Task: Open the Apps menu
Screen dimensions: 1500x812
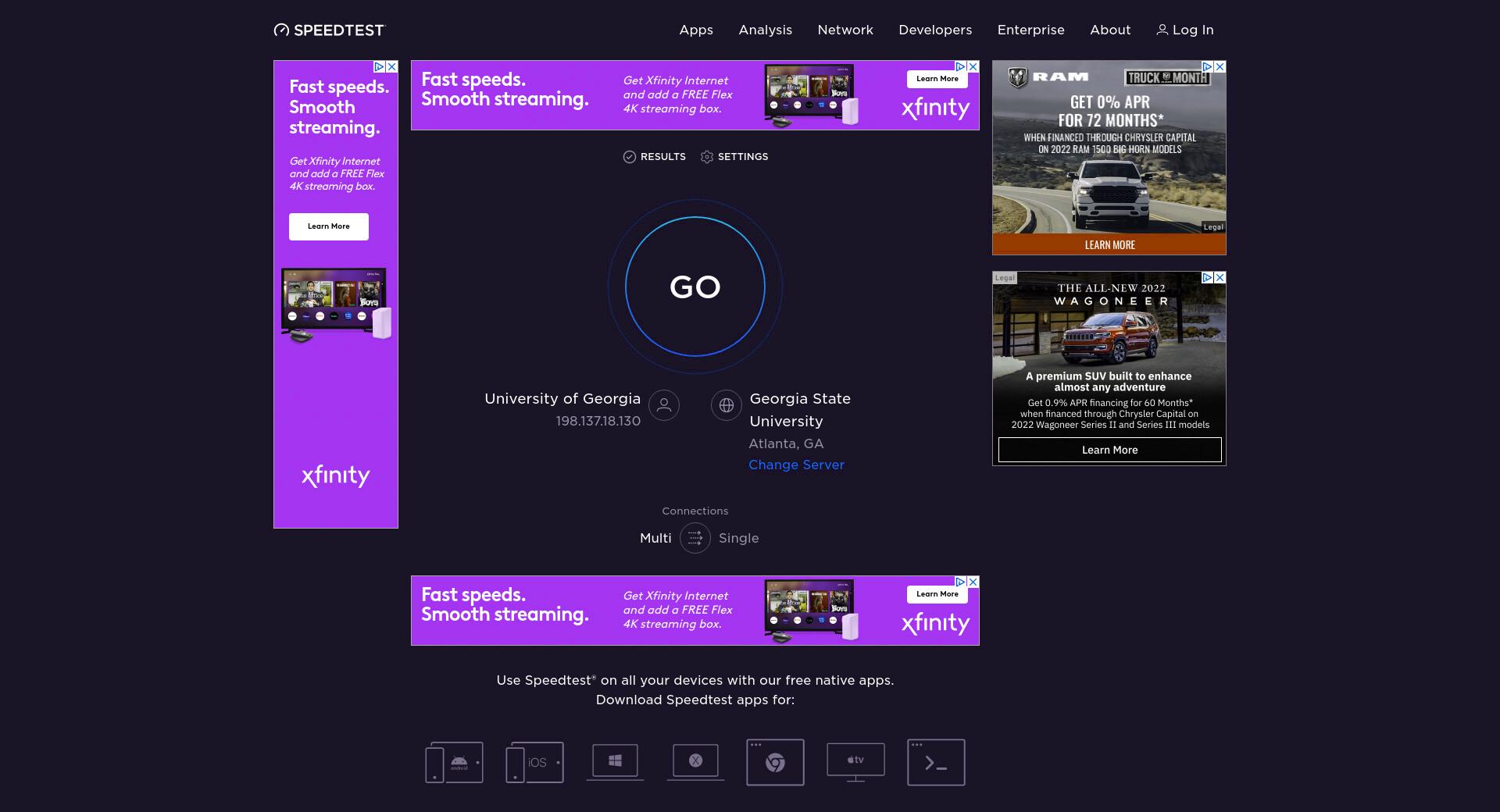Action: 696,30
